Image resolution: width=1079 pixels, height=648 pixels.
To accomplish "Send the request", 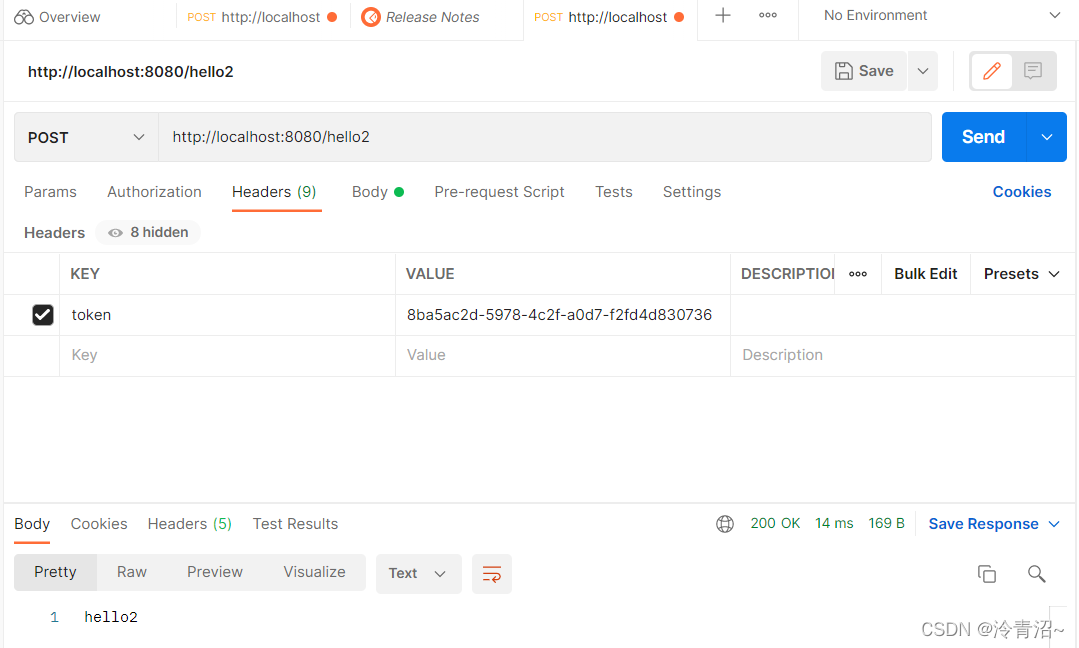I will (983, 137).
